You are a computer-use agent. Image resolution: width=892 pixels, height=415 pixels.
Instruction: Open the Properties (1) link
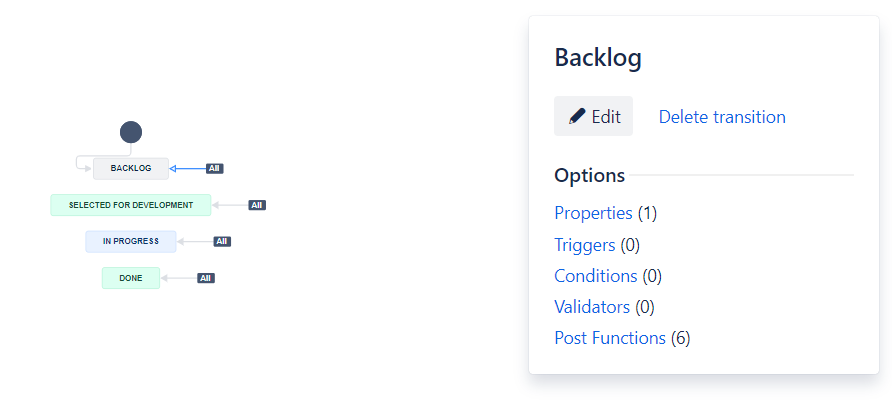(x=605, y=213)
